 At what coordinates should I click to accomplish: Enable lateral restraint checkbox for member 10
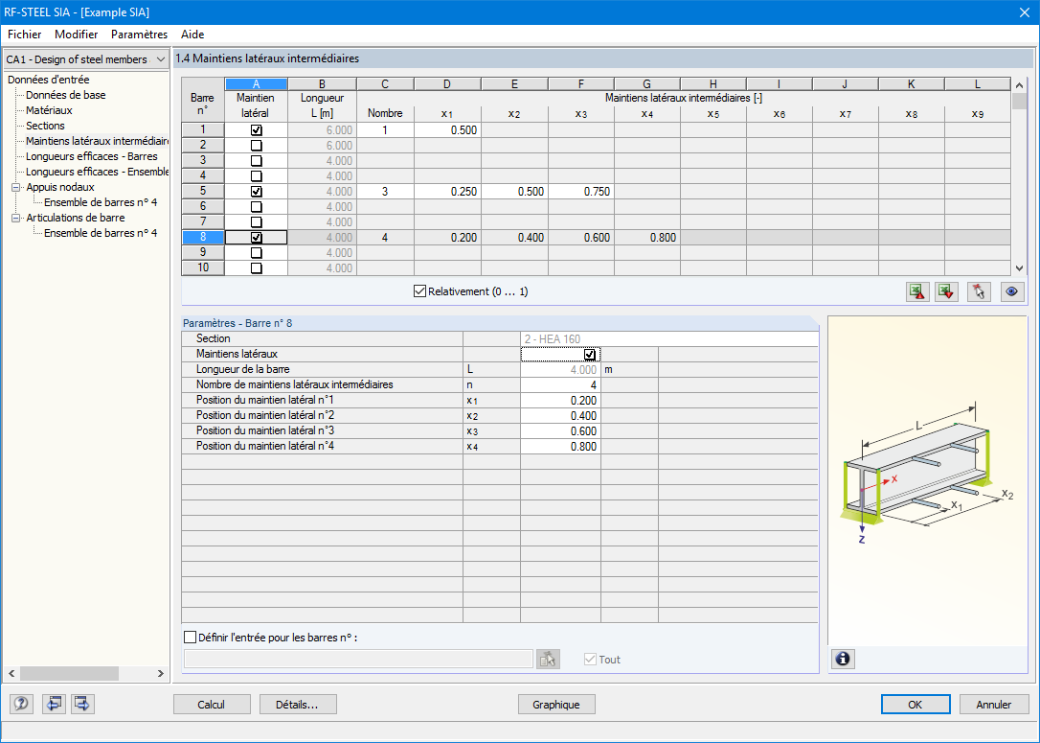click(256, 268)
